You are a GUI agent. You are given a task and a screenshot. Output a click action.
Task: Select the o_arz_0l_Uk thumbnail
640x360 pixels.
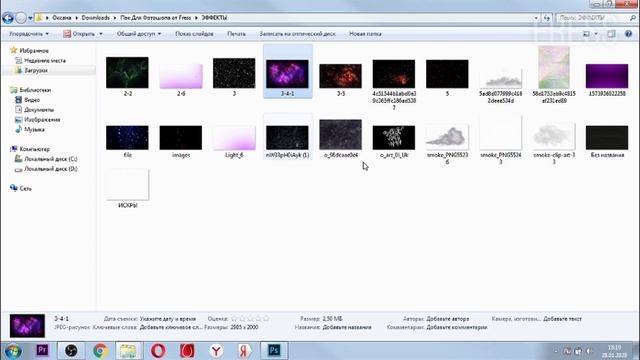coord(394,138)
